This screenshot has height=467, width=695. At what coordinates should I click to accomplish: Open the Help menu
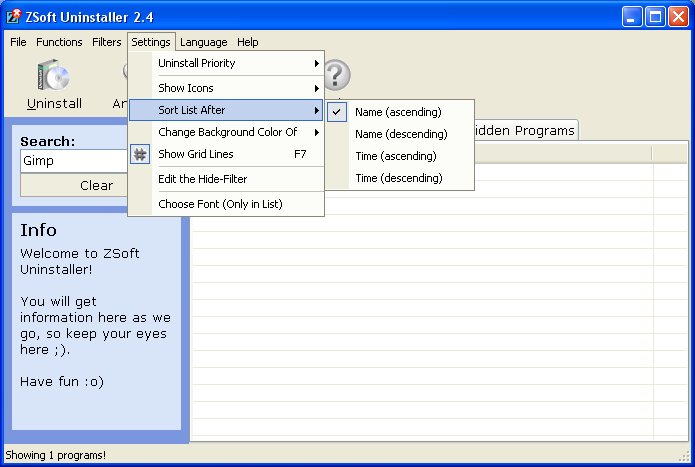[x=247, y=42]
